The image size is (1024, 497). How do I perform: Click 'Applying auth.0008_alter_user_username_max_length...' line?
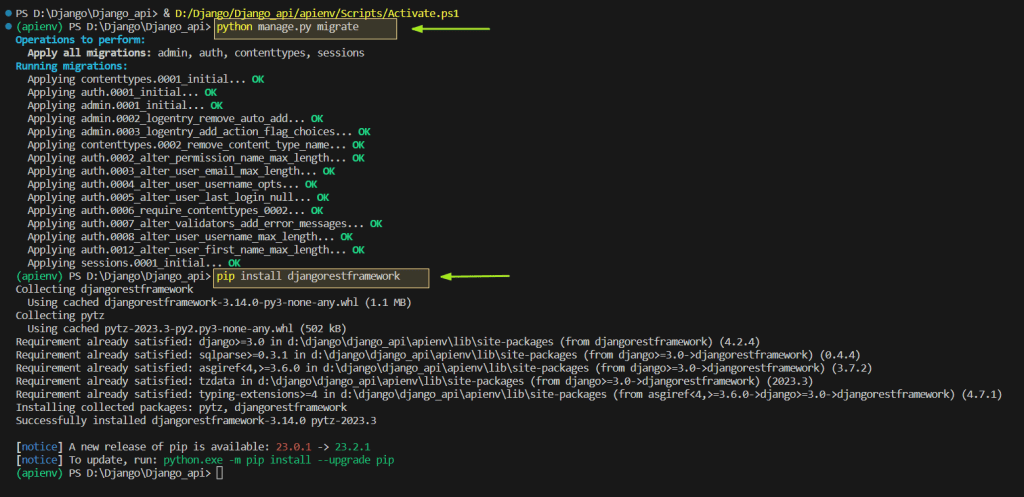190,236
